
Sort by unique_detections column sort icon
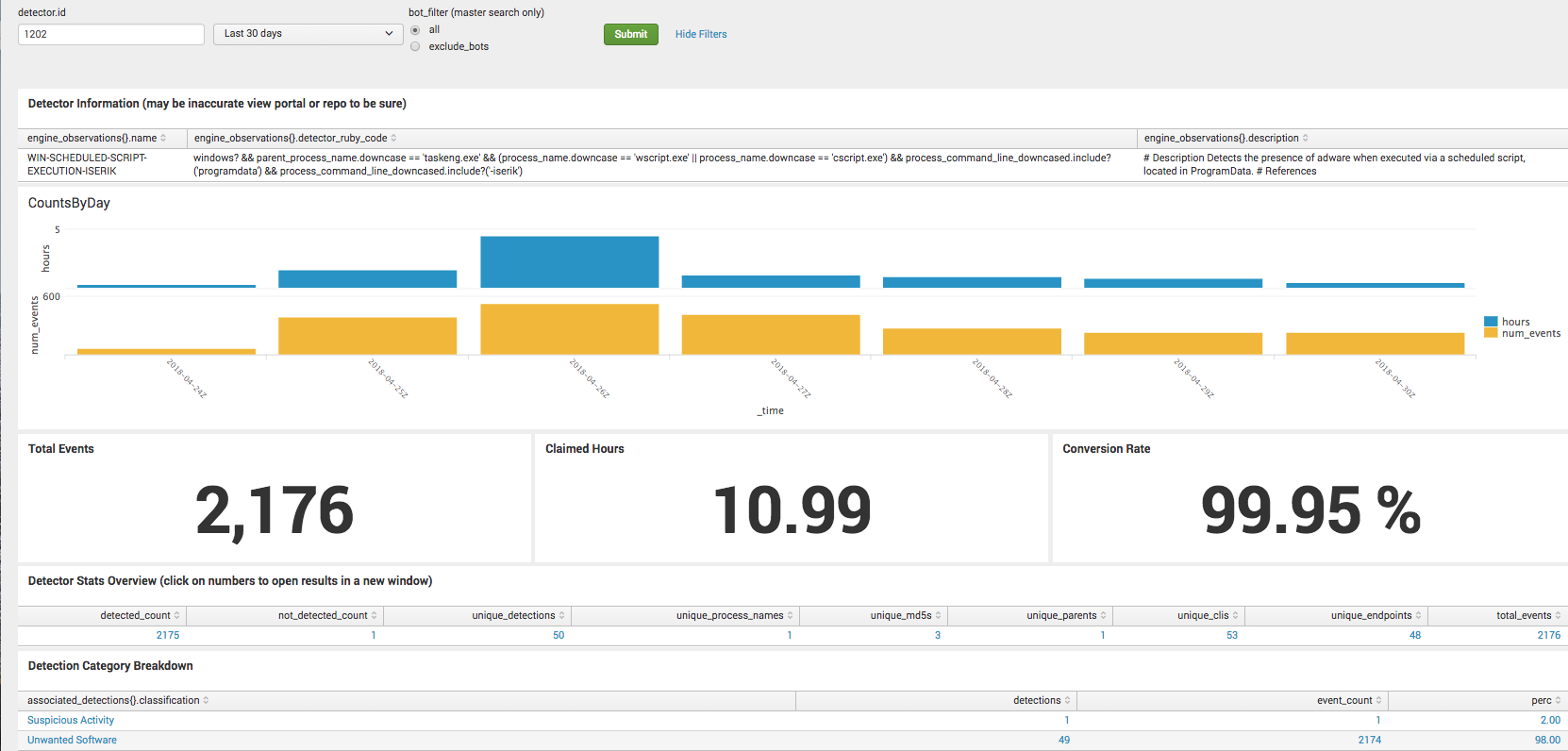(x=562, y=616)
